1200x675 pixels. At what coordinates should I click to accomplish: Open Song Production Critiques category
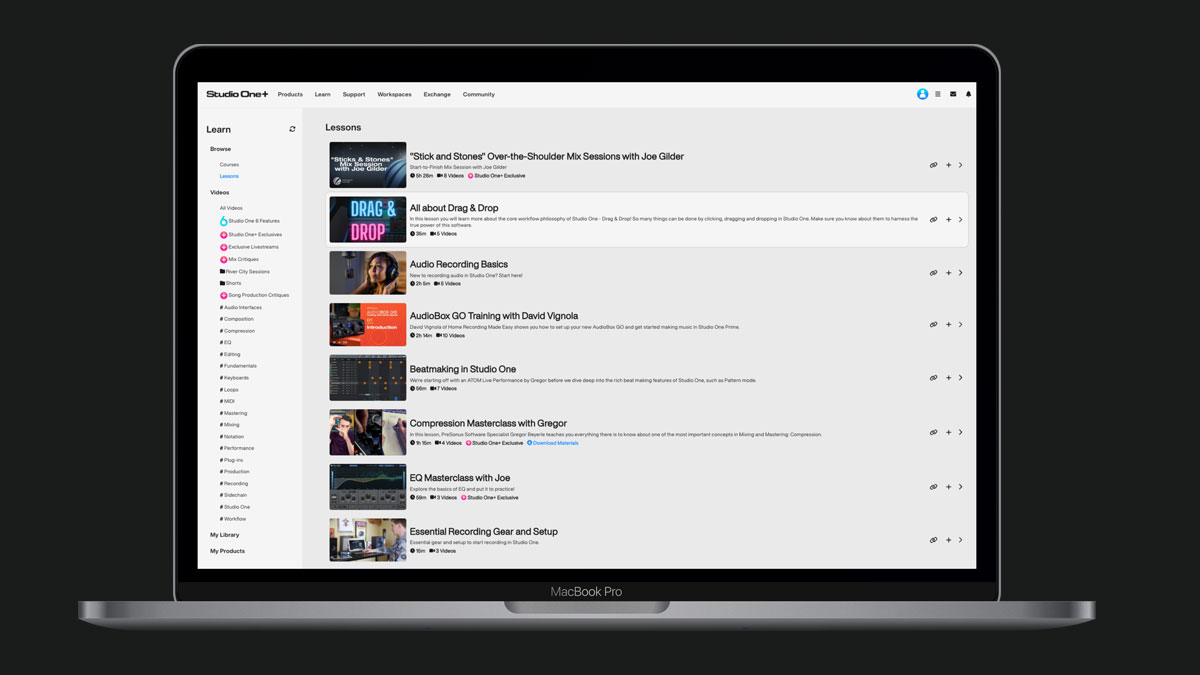point(254,295)
